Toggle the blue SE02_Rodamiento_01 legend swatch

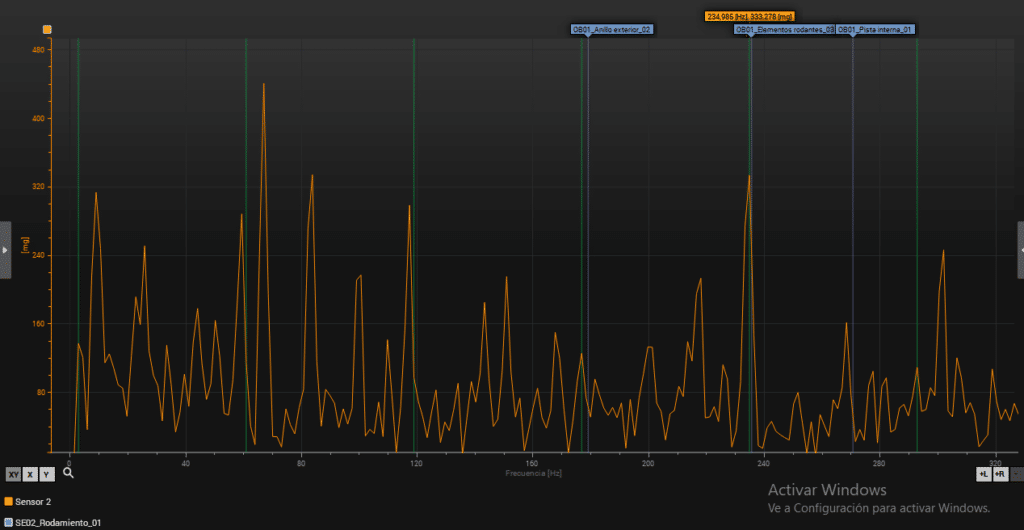click(8, 523)
